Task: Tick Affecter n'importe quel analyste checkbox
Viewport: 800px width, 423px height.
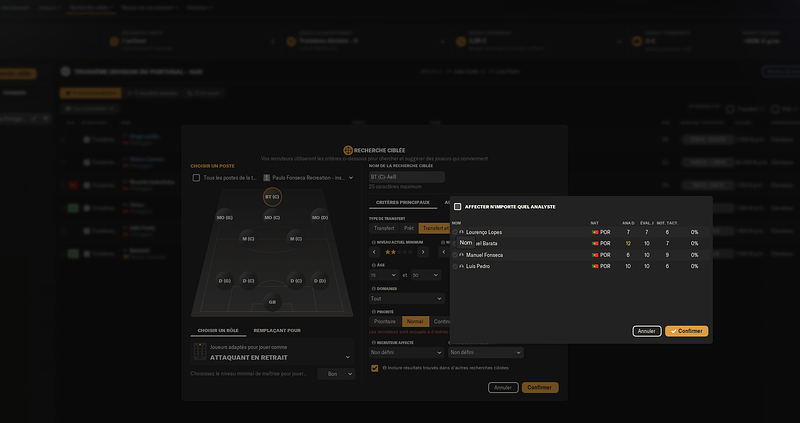Action: pyautogui.click(x=458, y=207)
